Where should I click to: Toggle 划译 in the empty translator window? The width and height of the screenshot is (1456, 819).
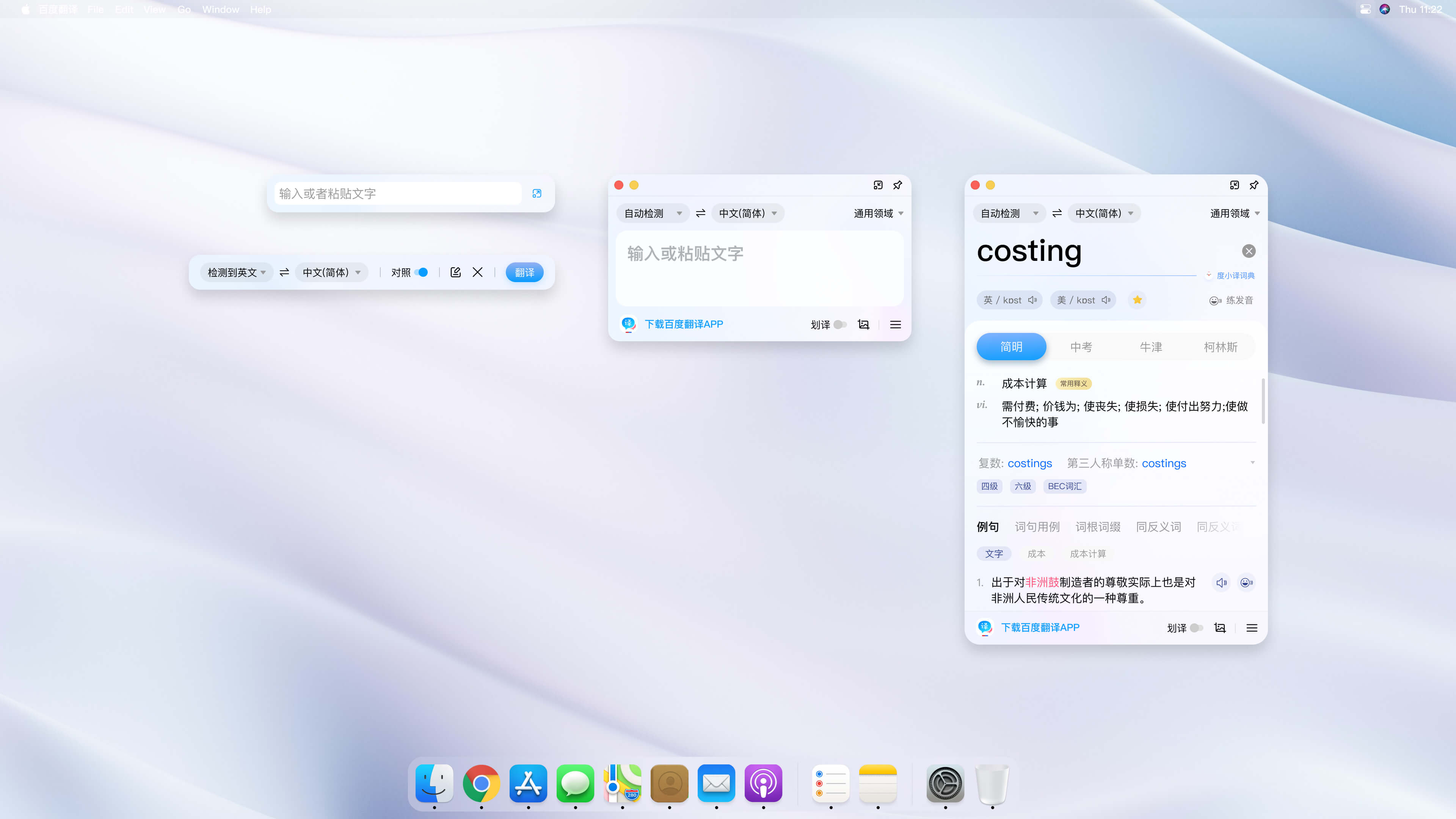pos(840,325)
